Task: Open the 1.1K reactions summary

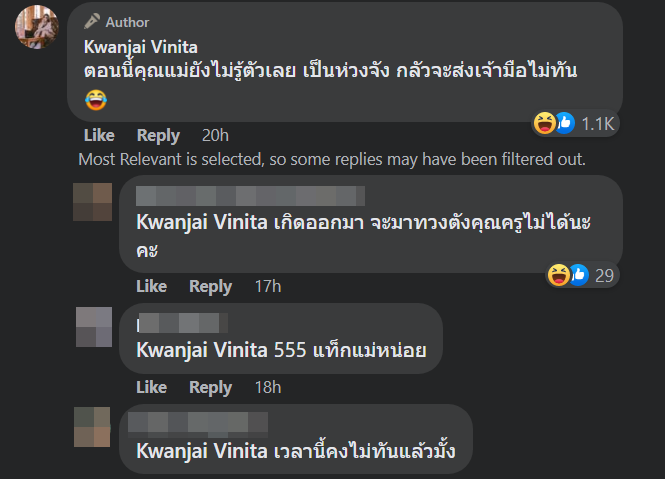Action: click(x=580, y=123)
